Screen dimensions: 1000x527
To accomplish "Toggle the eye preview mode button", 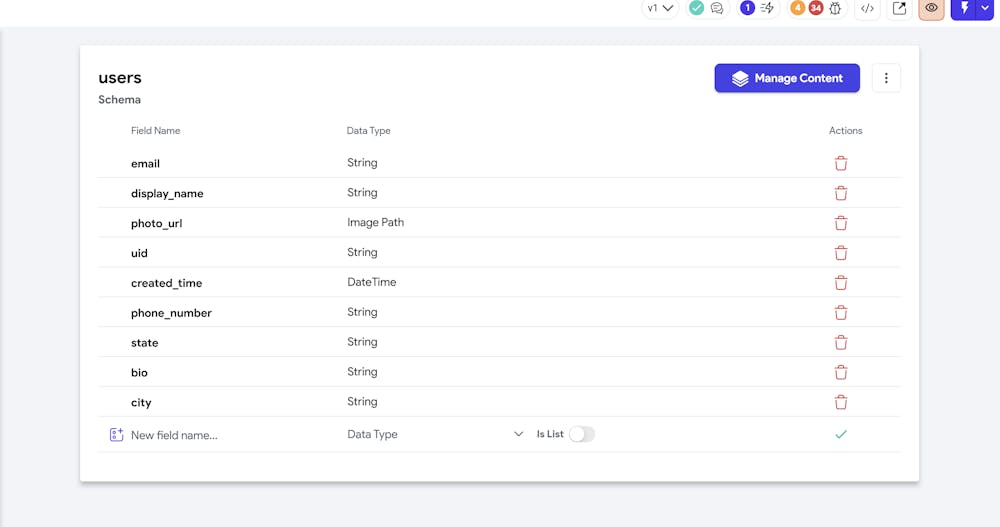I will pos(931,8).
